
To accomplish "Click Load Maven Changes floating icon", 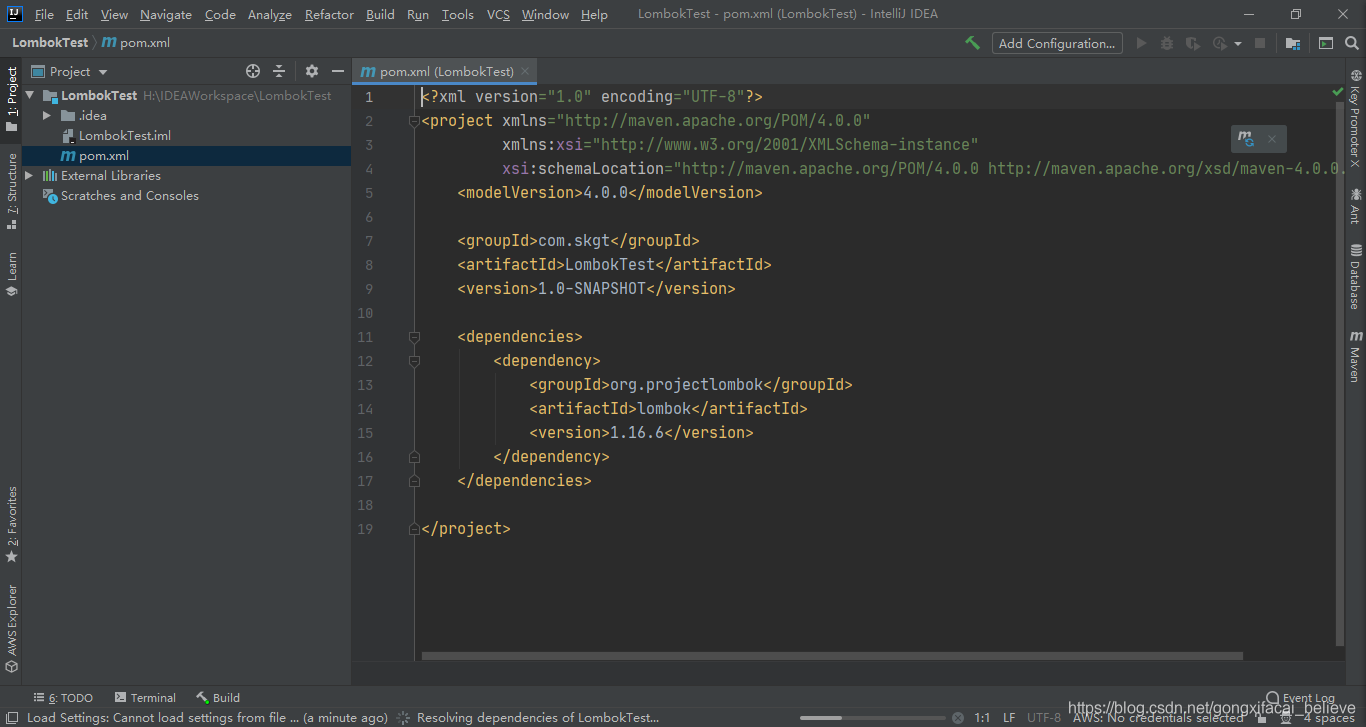I will [1246, 139].
